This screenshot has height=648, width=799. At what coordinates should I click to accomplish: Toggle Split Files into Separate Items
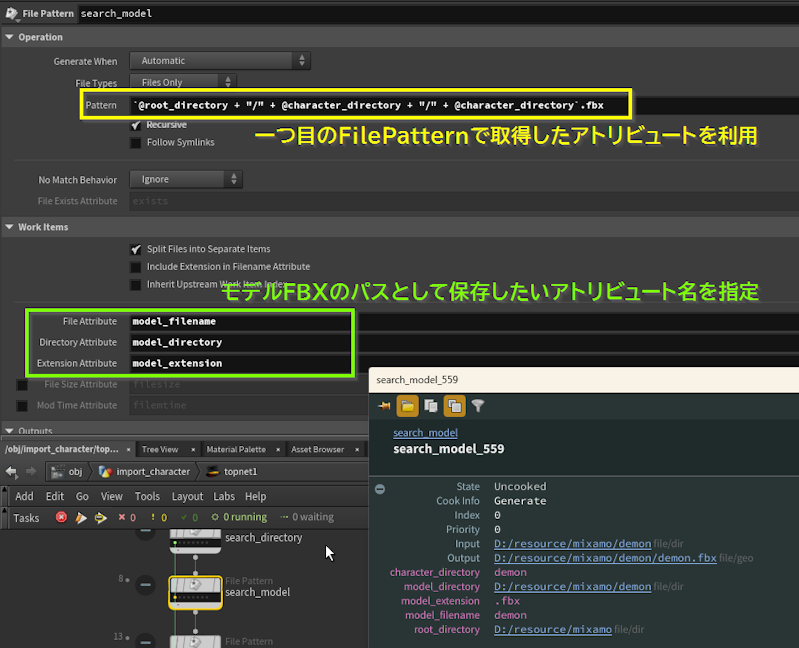pos(136,249)
